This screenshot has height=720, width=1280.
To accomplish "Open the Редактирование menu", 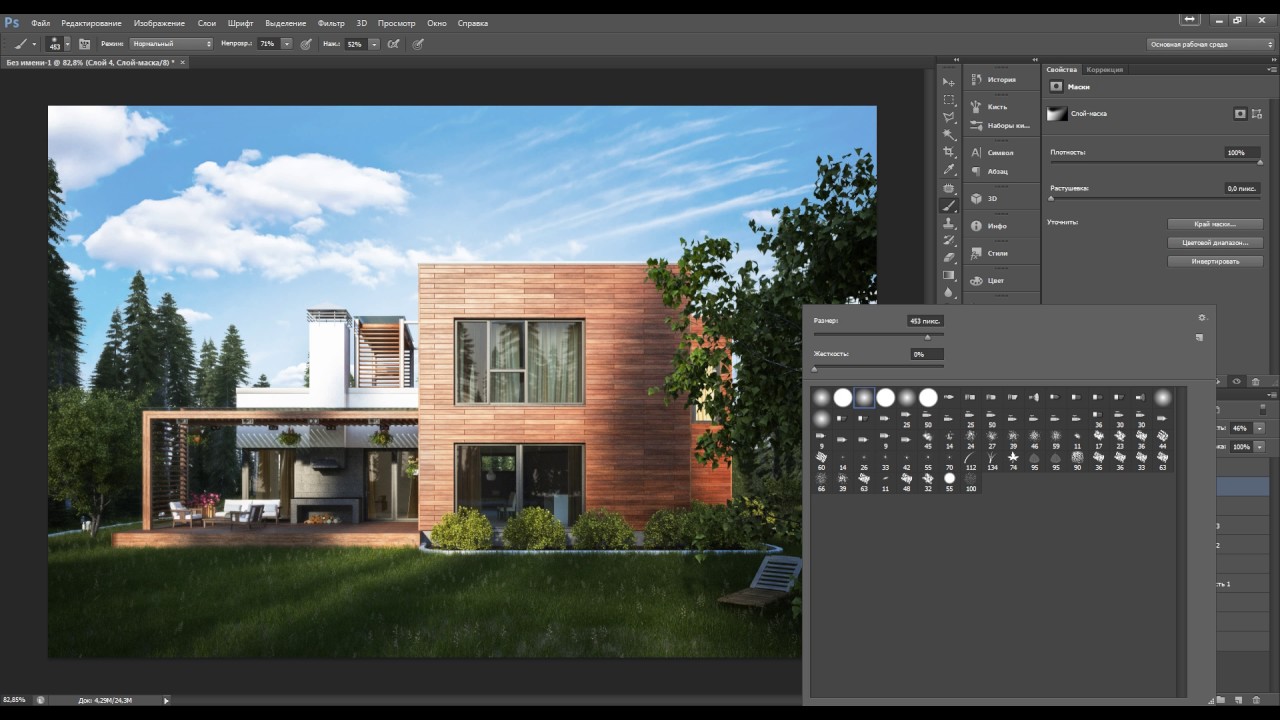I will pos(91,22).
